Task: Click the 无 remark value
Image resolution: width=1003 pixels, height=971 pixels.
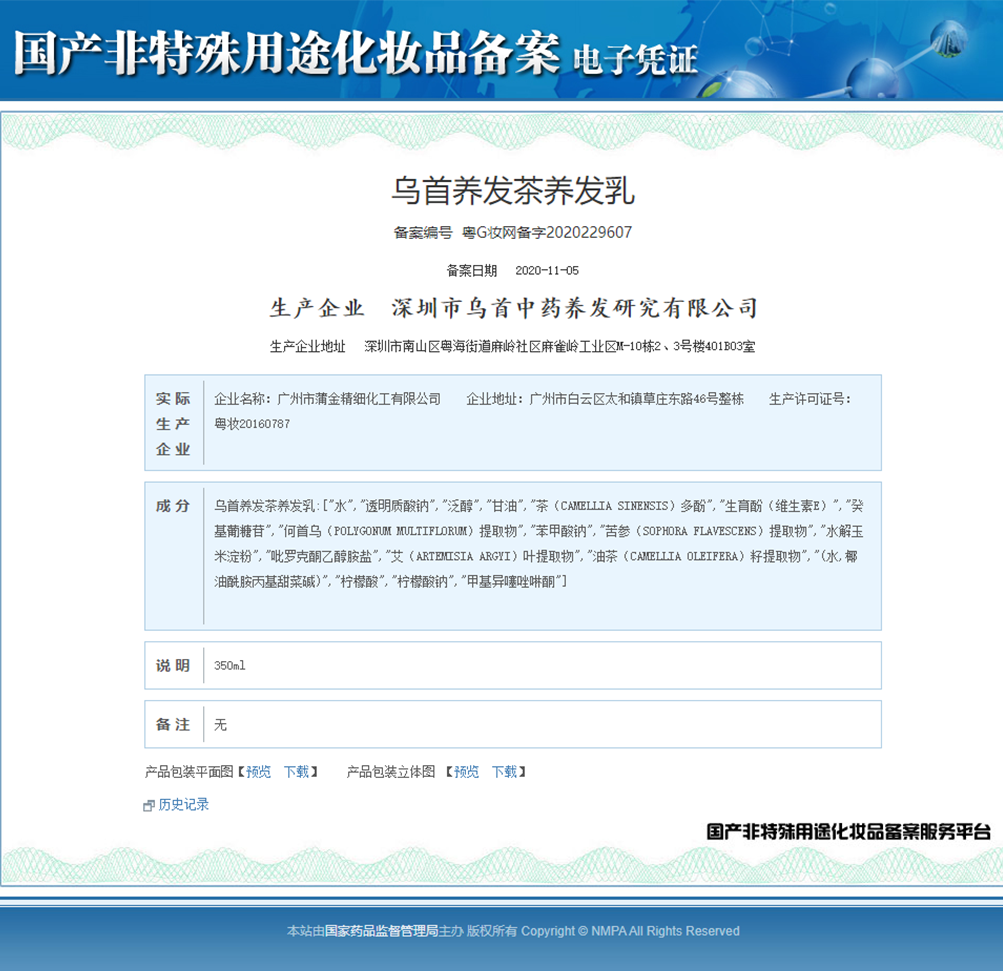Action: 220,725
